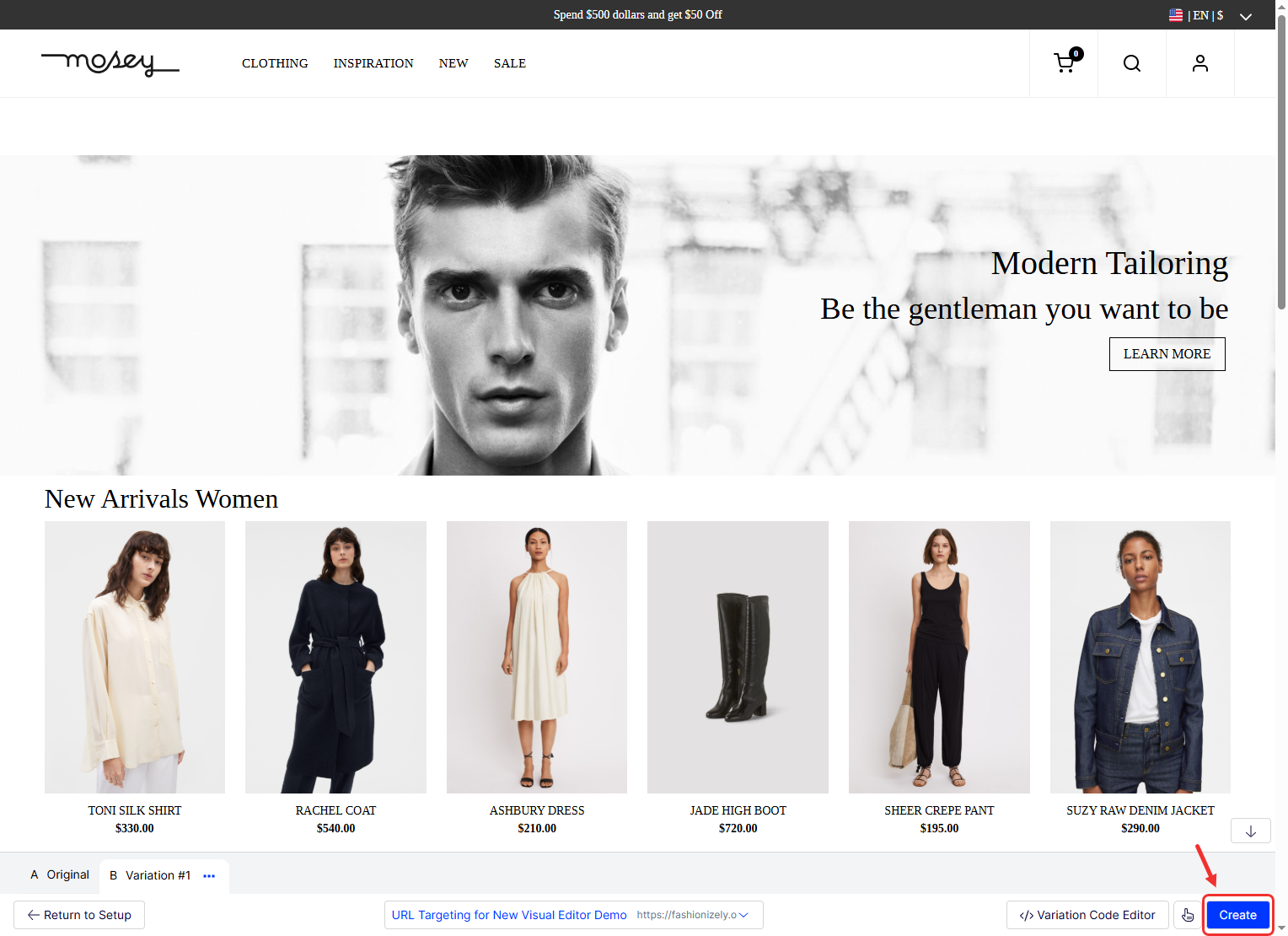Click the scroll-down arrow button
Viewport: 1288px width, 936px height.
(1250, 831)
